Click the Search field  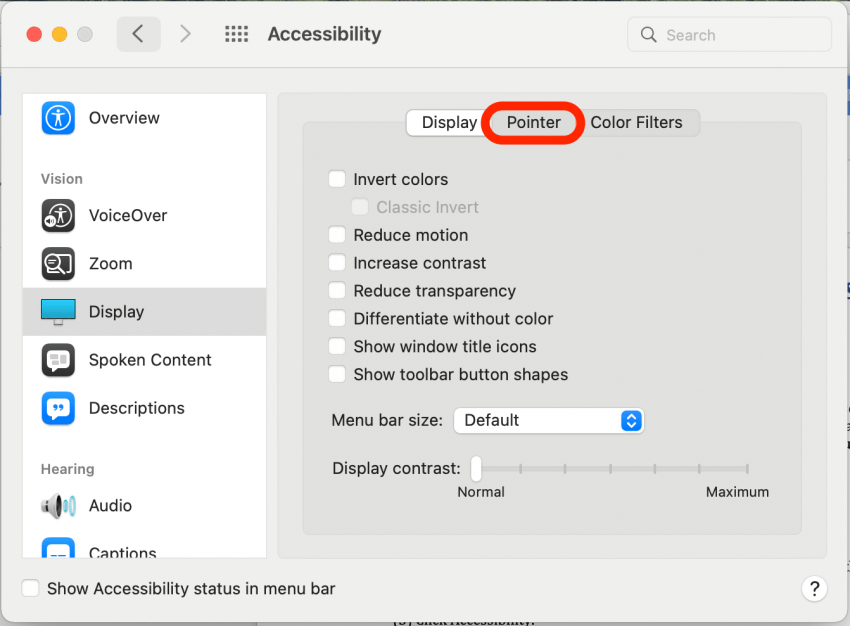point(729,35)
